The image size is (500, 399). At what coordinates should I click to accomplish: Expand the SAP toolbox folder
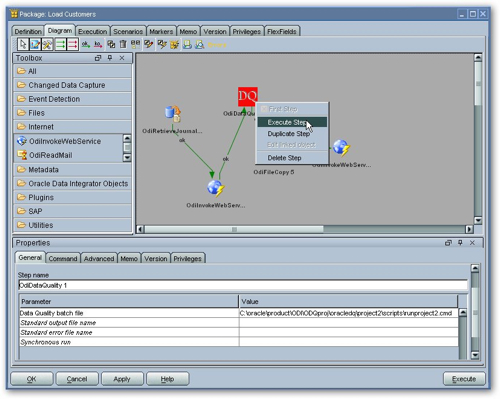(x=72, y=211)
